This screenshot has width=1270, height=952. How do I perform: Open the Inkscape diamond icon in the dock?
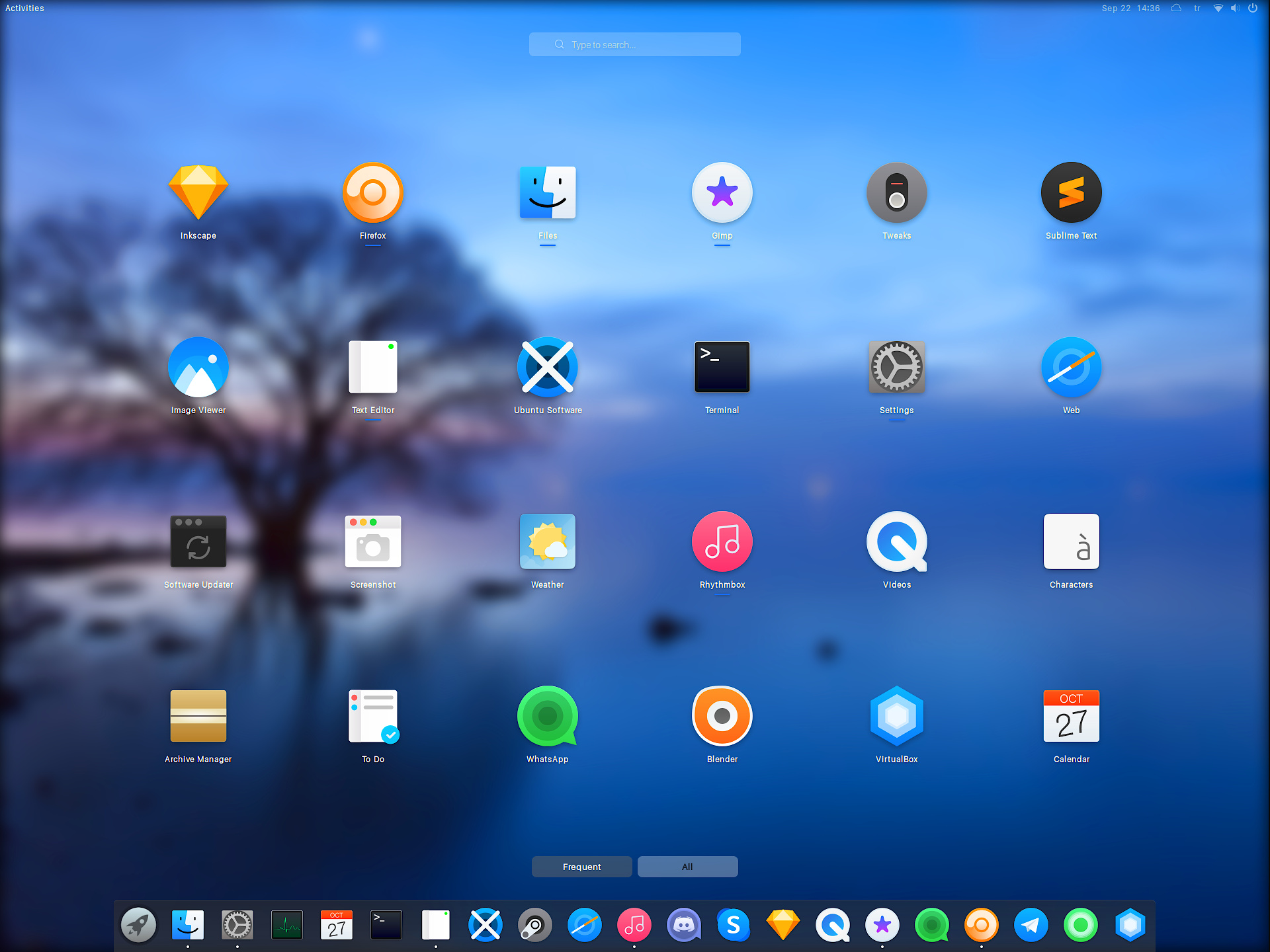(x=783, y=925)
